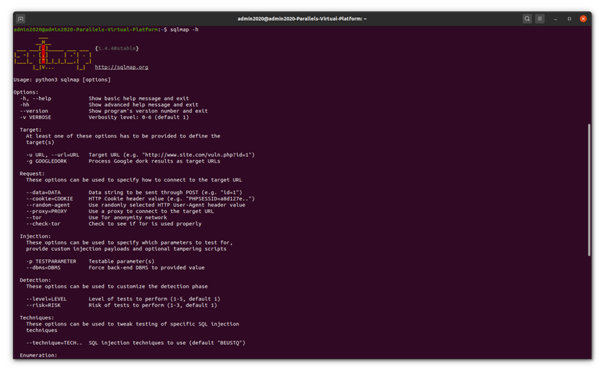
Task: Click the terminal vertical scrollbar thumb
Action: [589, 190]
